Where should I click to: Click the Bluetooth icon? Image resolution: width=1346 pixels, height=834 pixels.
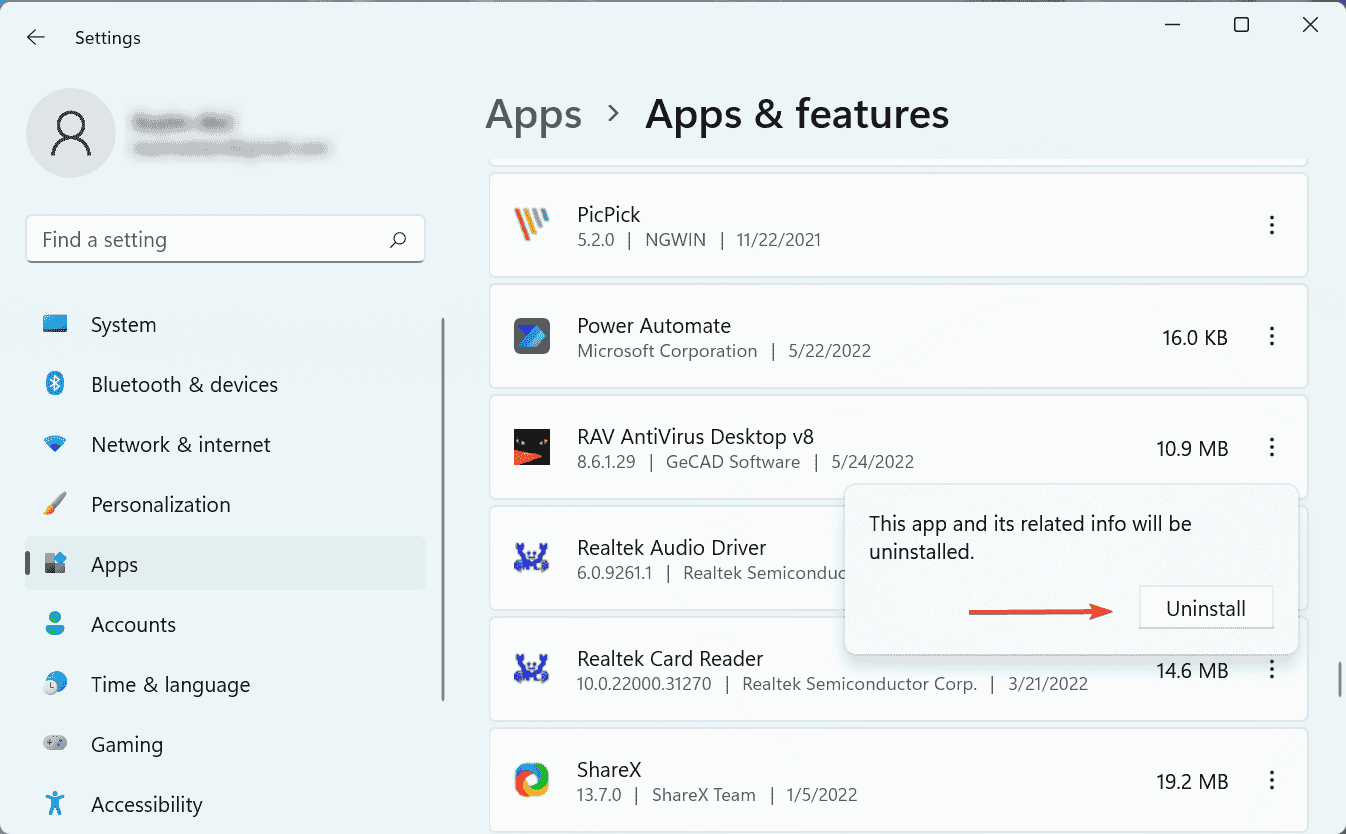click(55, 384)
